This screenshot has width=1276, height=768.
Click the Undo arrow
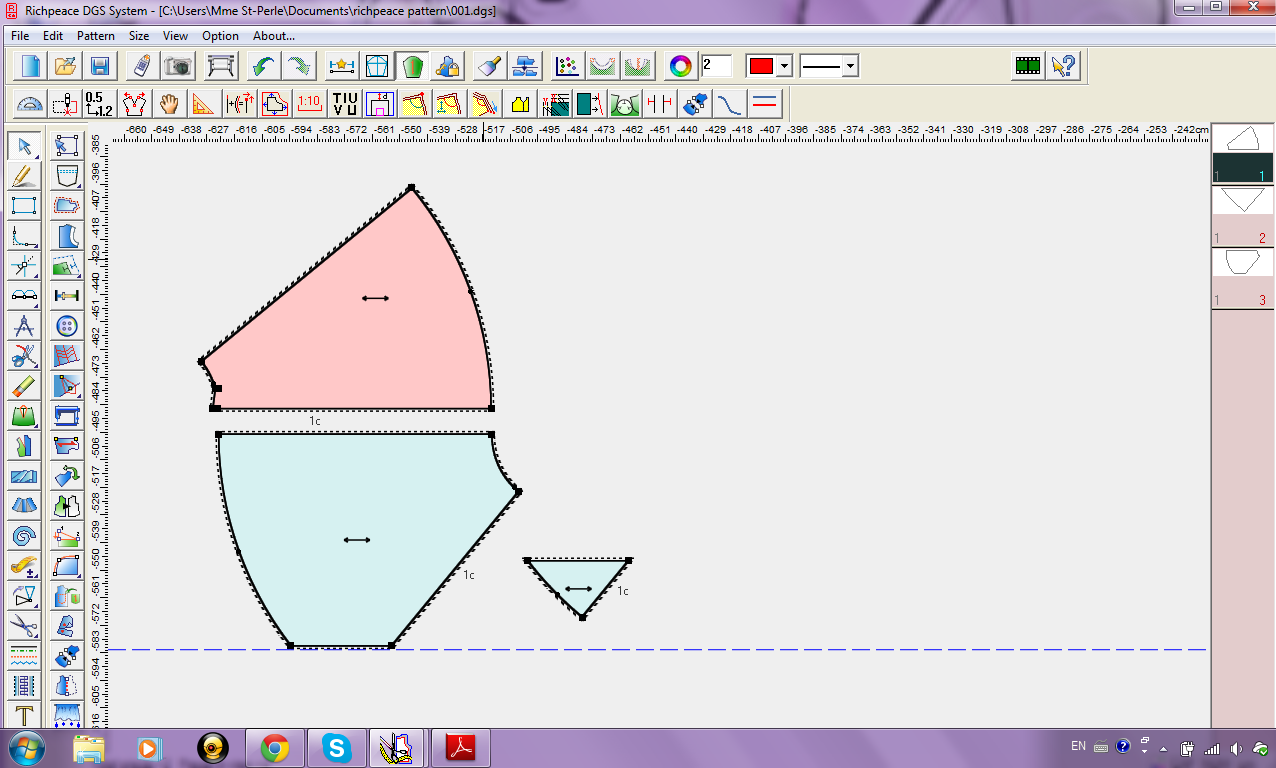tap(263, 67)
